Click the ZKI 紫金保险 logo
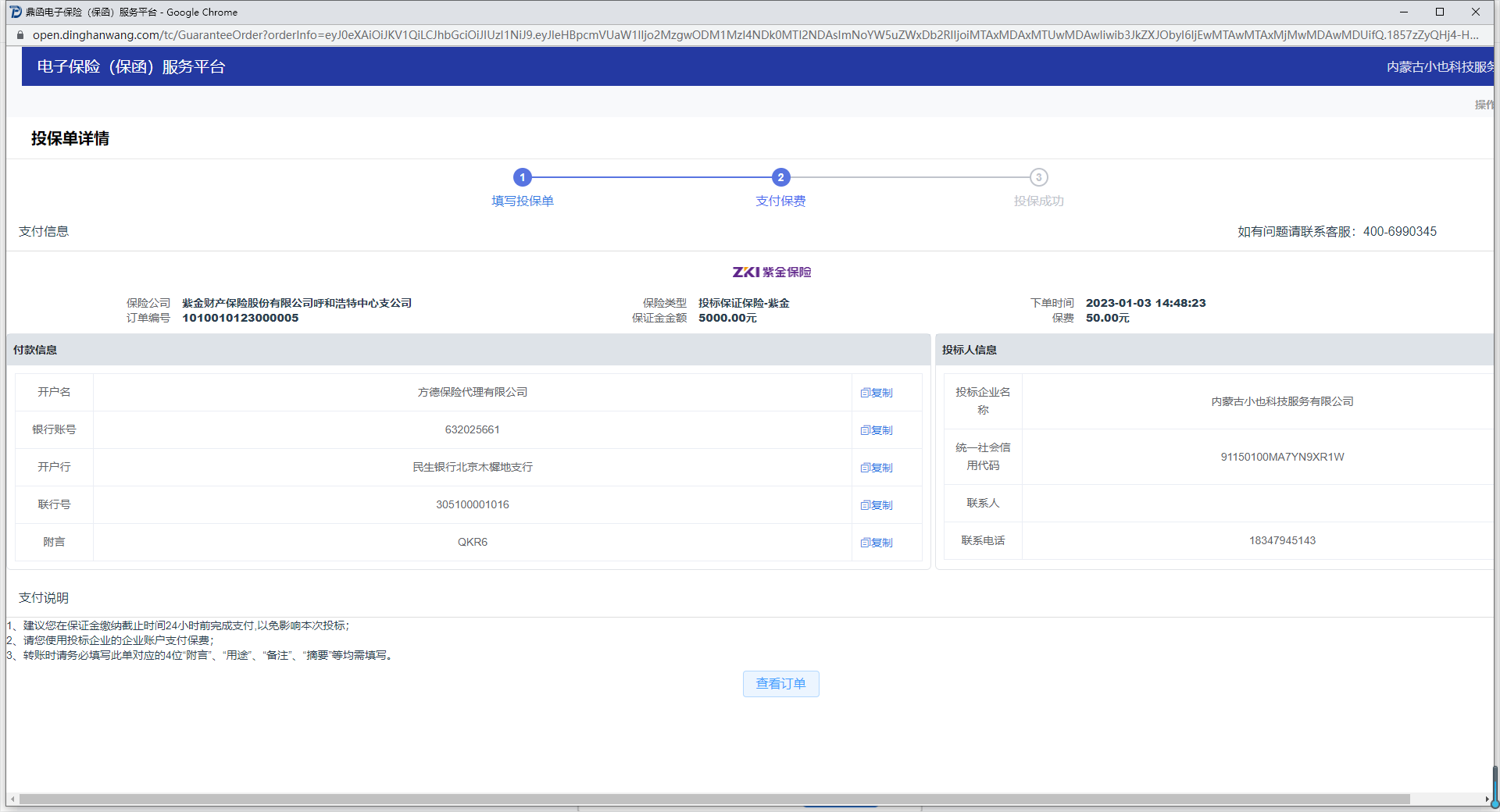 (772, 272)
